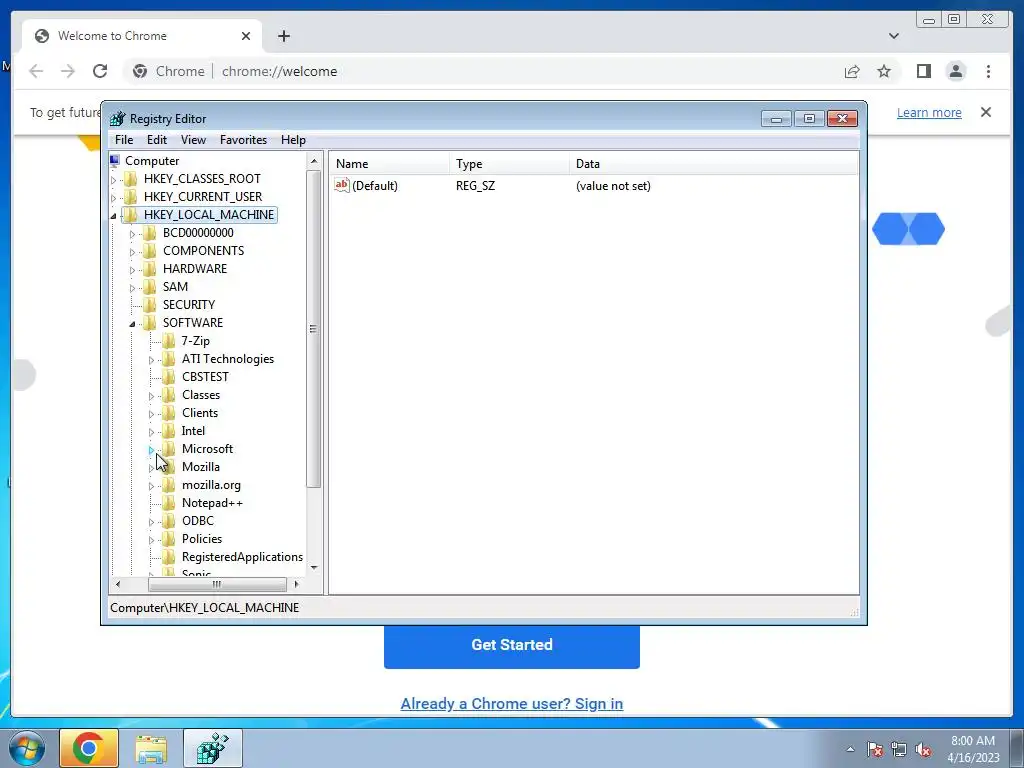Click the RegisteredApplications folder icon
The height and width of the screenshot is (768, 1024).
[x=168, y=557]
